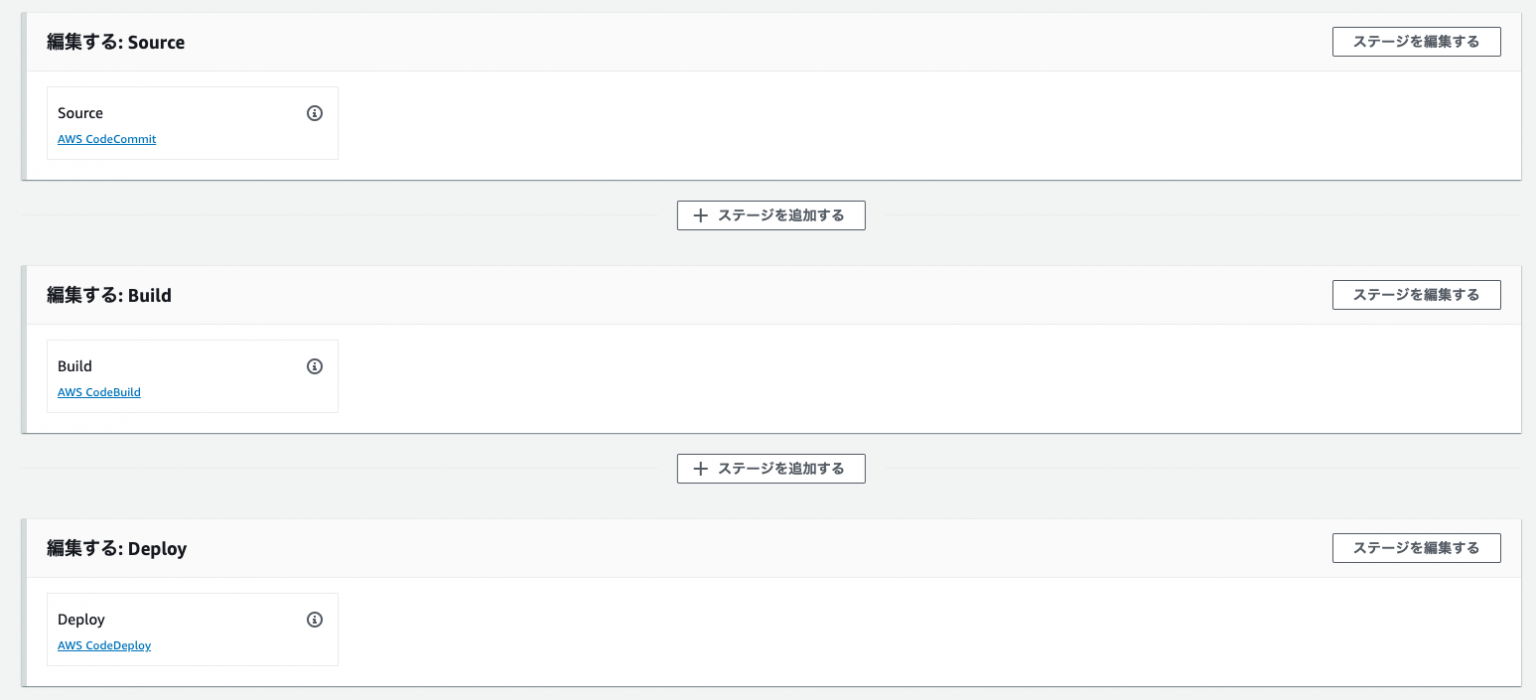Image resolution: width=1536 pixels, height=700 pixels.
Task: Click the info icon in the Deploy action card
Action: pos(315,619)
